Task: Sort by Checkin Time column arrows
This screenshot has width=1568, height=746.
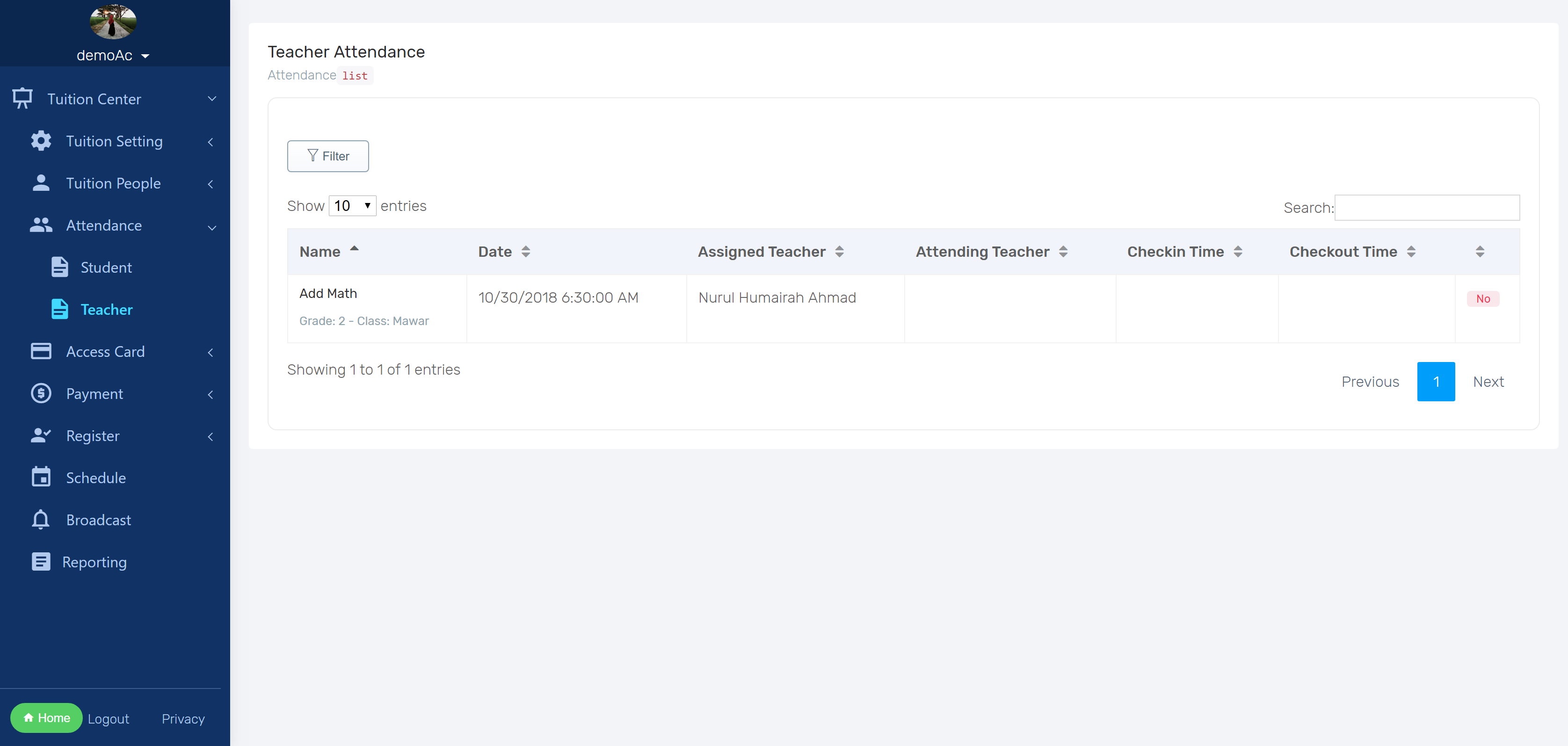Action: point(1238,251)
